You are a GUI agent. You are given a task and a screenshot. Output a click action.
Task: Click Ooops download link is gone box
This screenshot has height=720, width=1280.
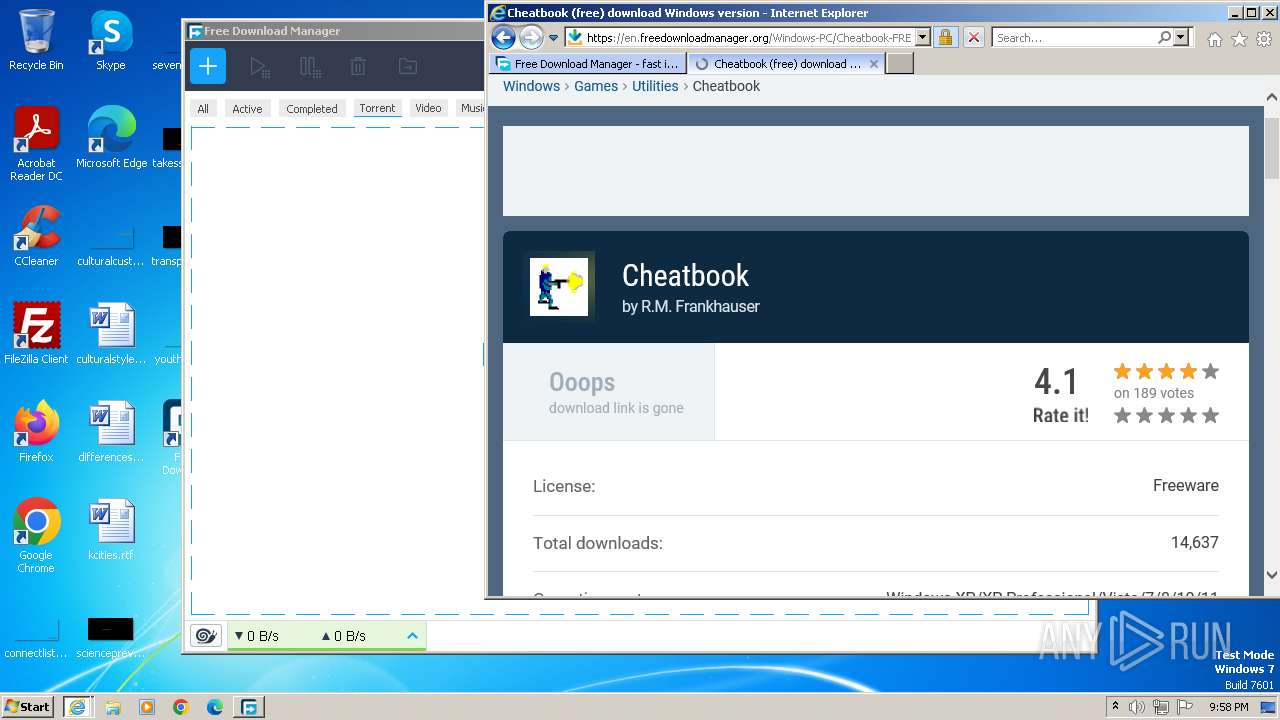tap(609, 392)
